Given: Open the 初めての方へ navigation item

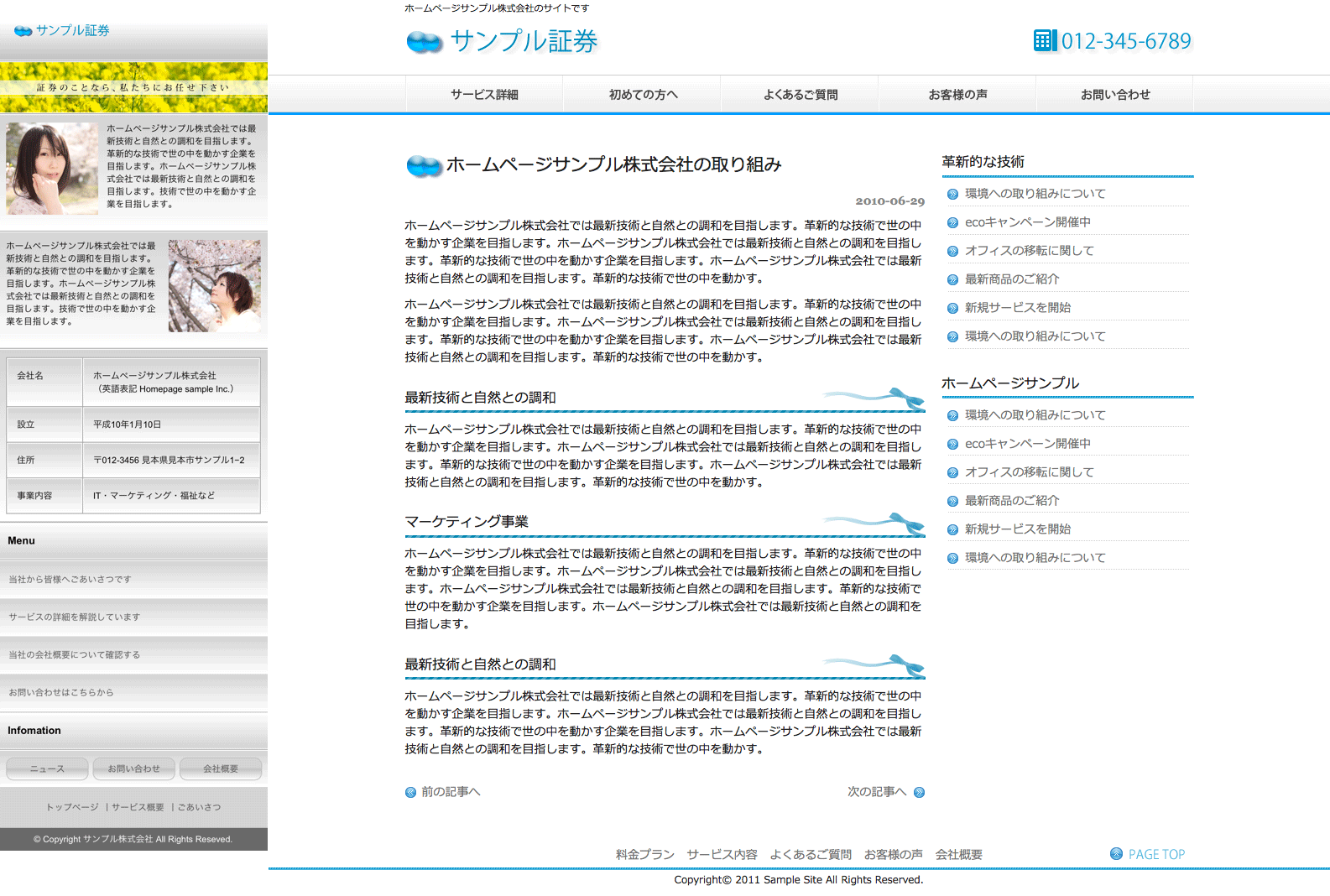Looking at the screenshot, I should (x=642, y=95).
